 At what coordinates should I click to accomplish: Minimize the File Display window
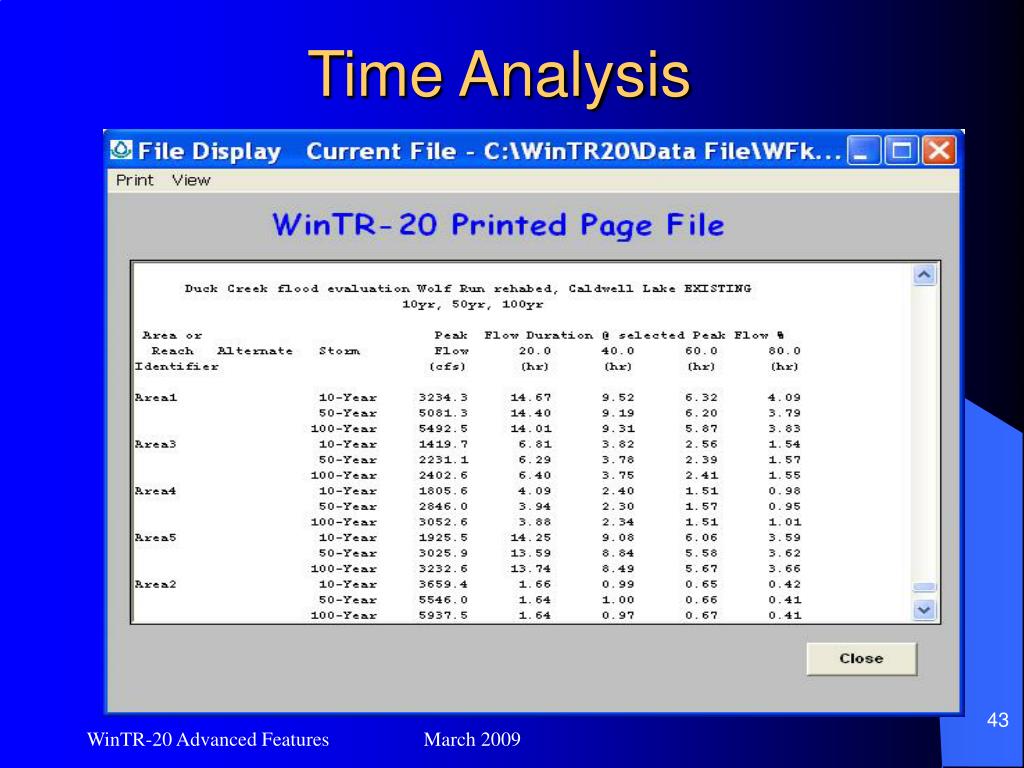click(x=863, y=151)
